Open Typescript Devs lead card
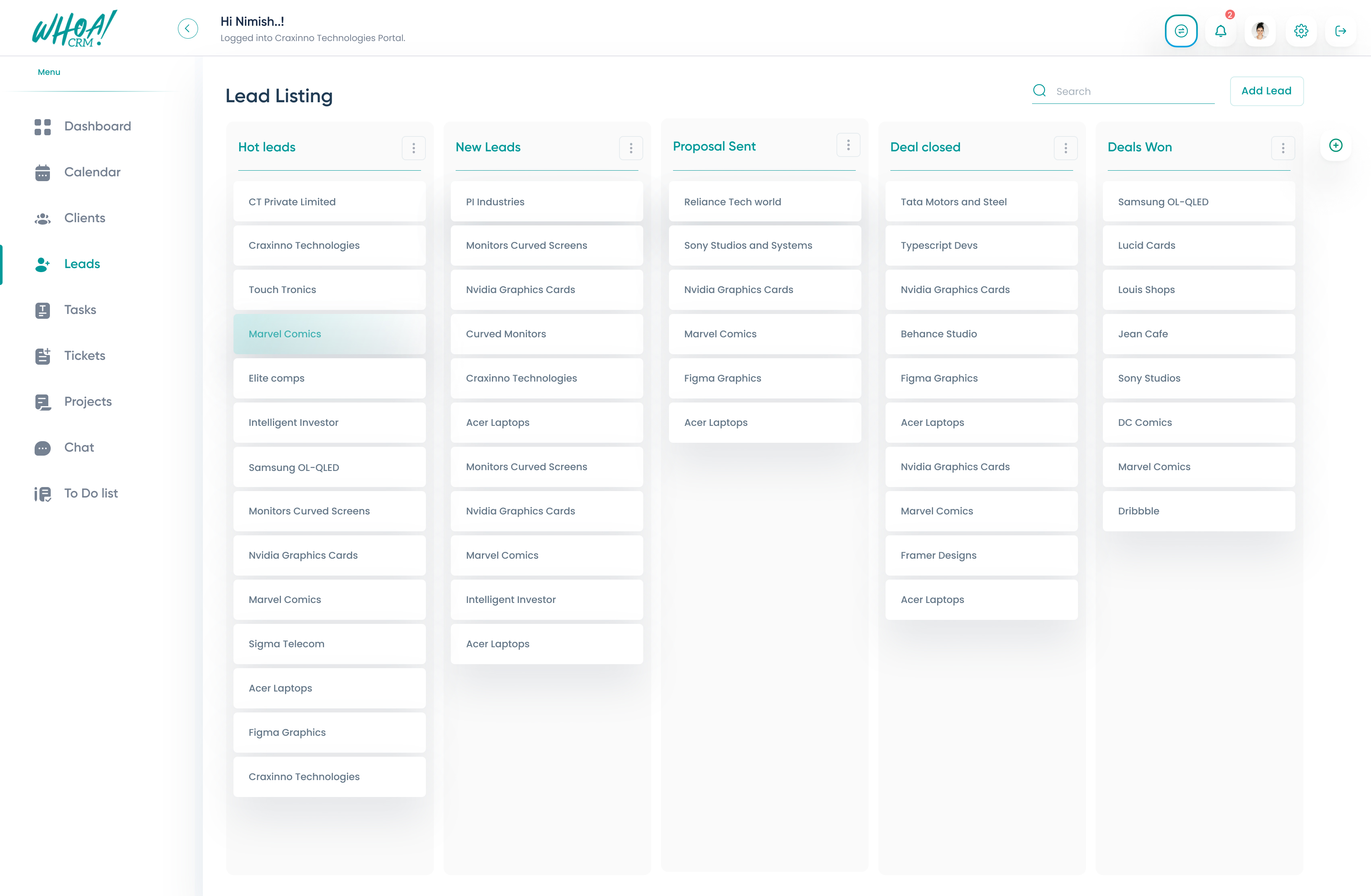The image size is (1371, 896). [982, 246]
